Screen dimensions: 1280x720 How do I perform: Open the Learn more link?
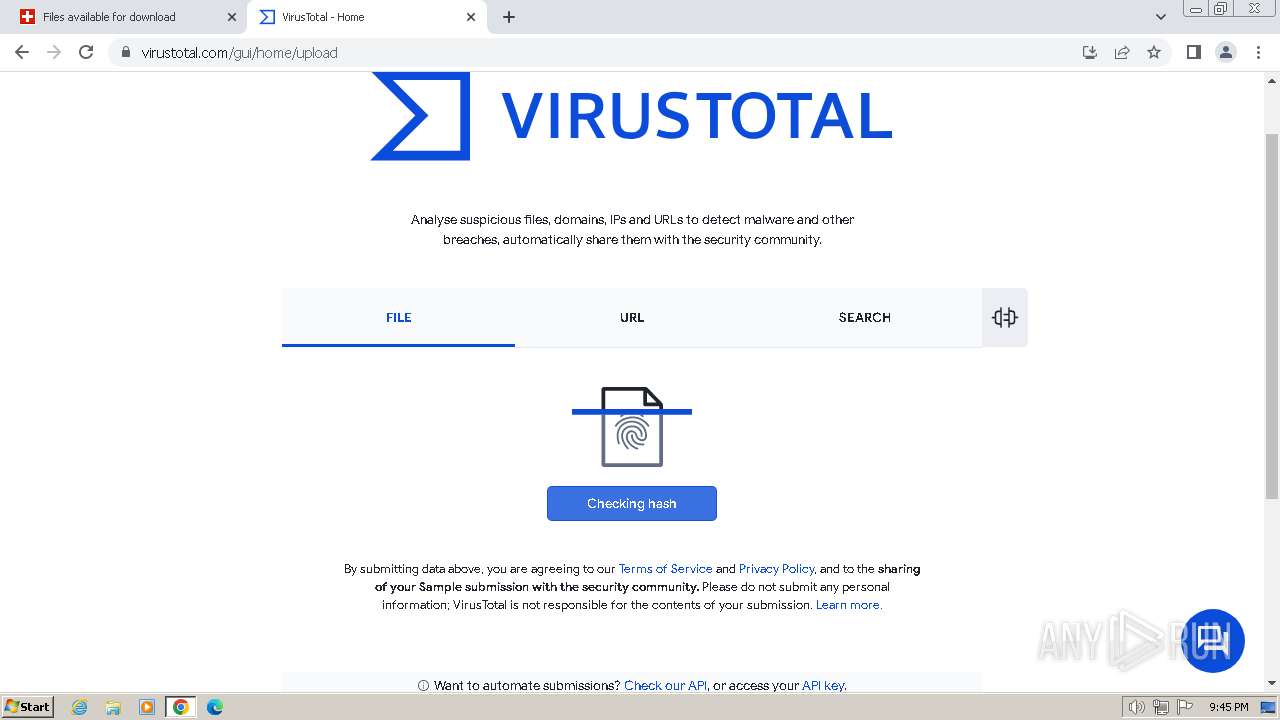point(848,605)
